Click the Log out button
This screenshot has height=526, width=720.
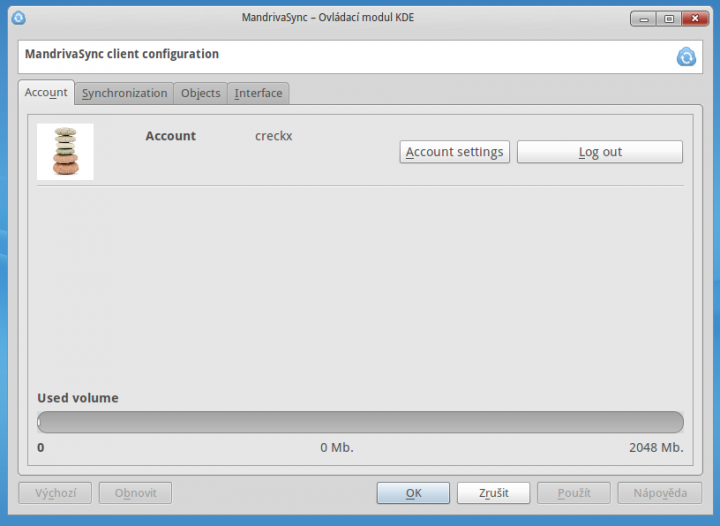coord(600,152)
